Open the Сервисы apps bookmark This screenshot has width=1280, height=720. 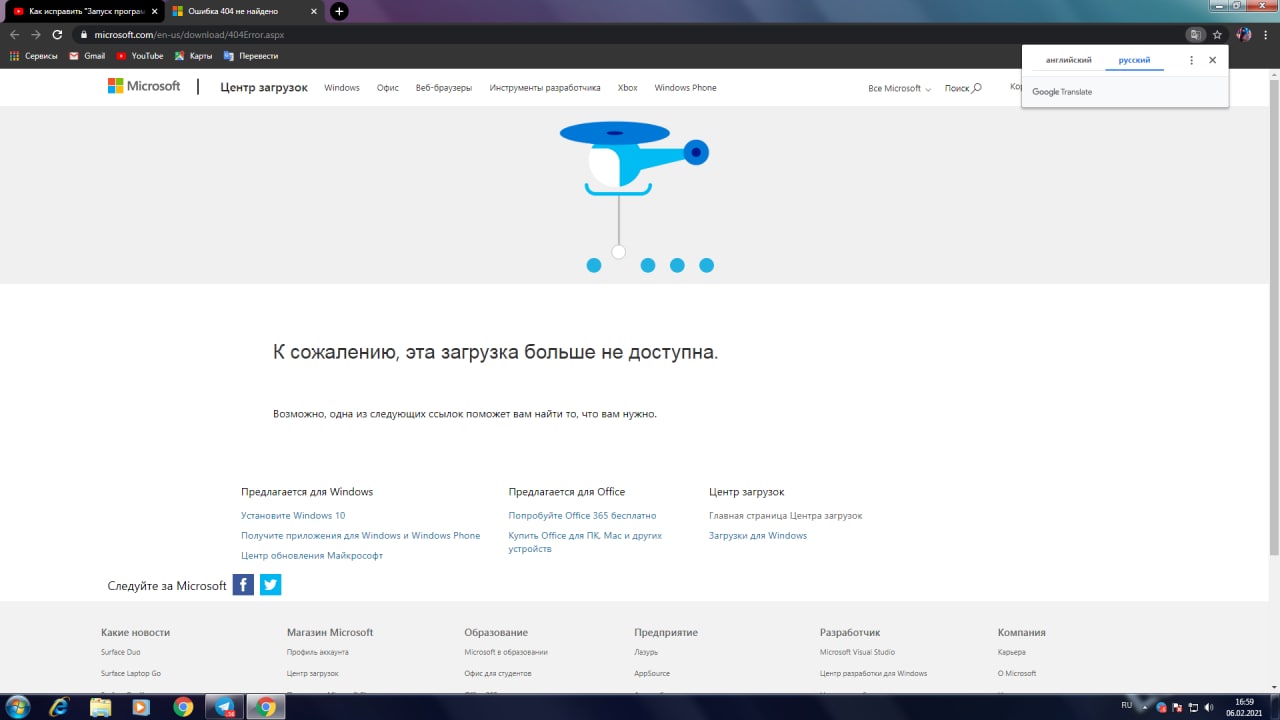coord(33,56)
